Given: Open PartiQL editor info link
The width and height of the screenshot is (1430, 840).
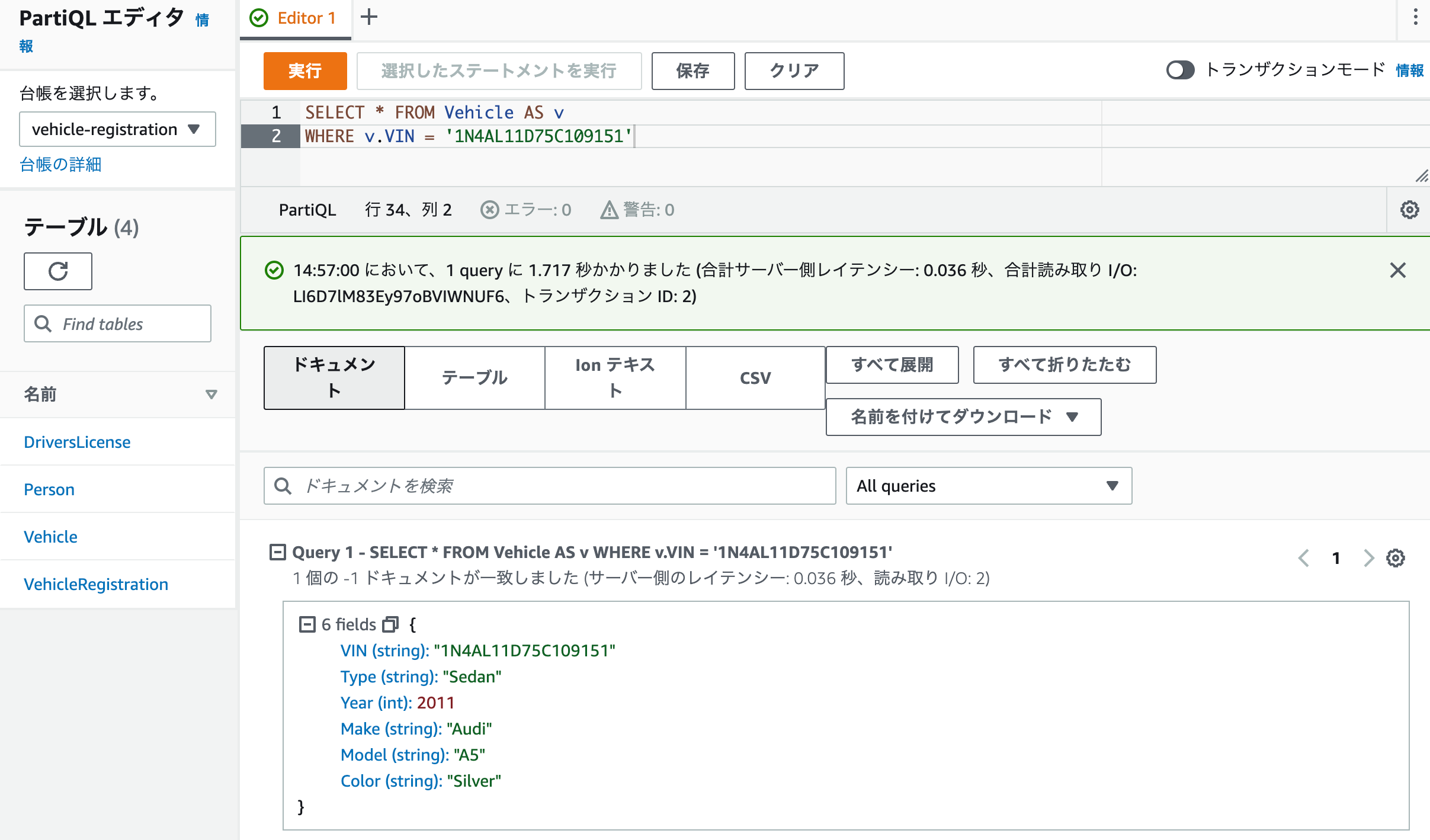Looking at the screenshot, I should [x=202, y=20].
